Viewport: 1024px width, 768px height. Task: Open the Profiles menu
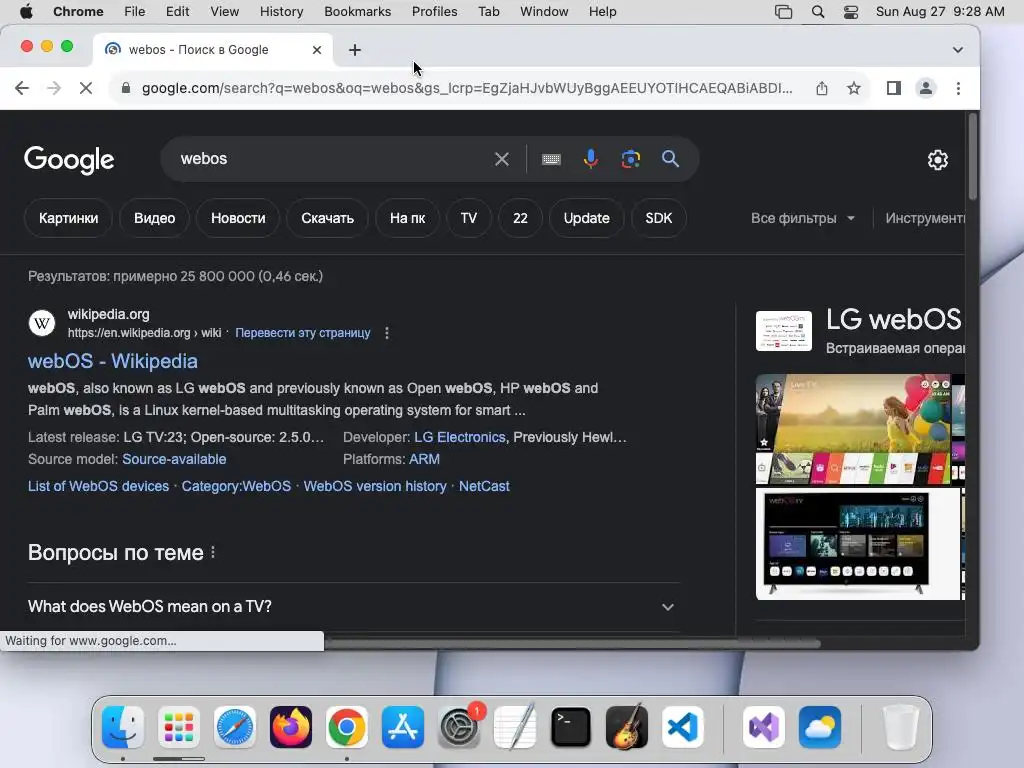pos(434,12)
